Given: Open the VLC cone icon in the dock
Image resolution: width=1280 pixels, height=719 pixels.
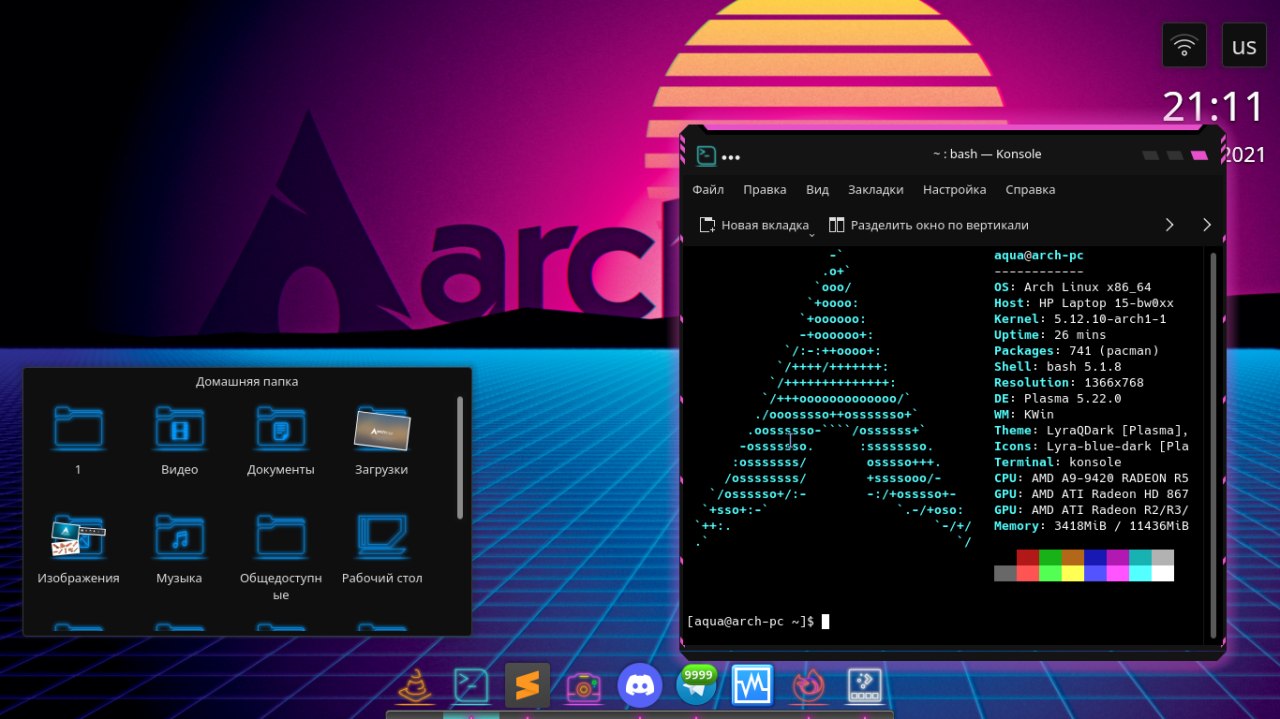Looking at the screenshot, I should tap(415, 685).
